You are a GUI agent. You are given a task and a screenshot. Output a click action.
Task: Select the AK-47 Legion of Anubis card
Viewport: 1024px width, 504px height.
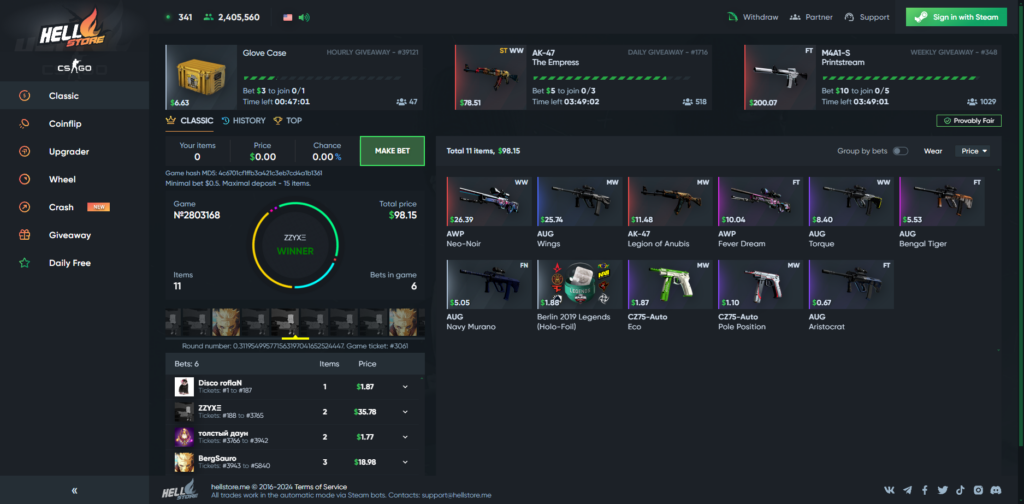click(670, 213)
